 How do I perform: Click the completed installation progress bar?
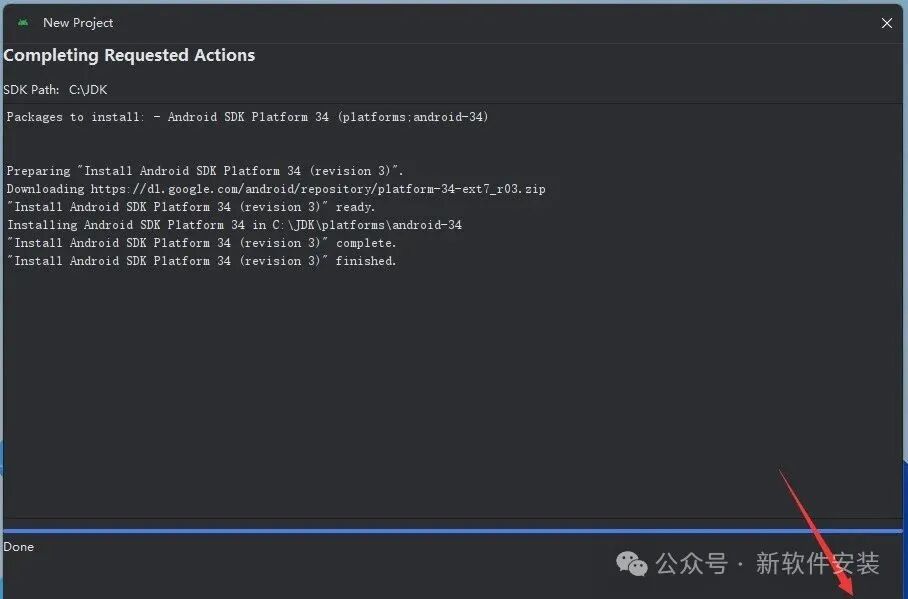click(453, 531)
